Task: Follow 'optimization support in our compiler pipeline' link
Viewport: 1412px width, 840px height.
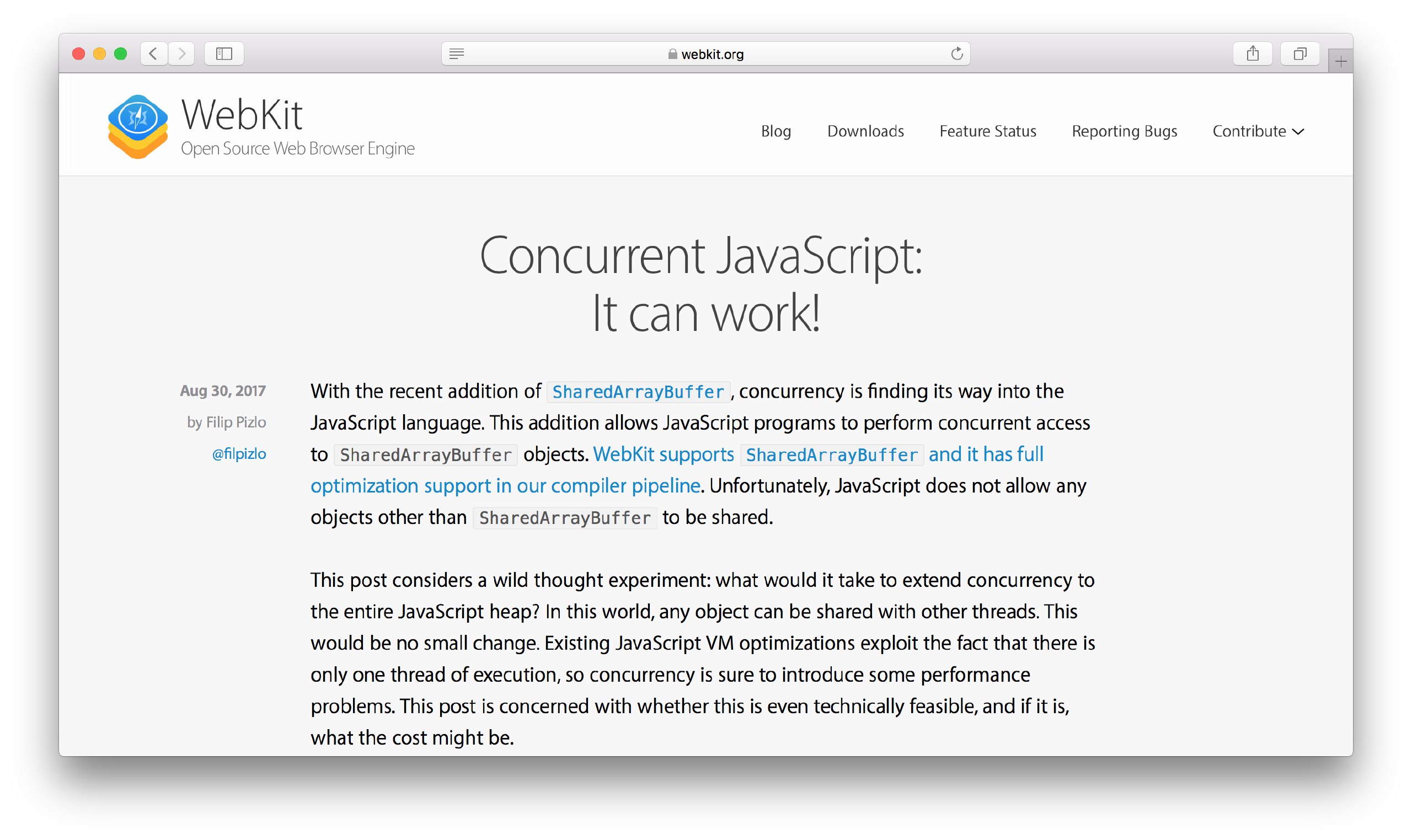Action: click(x=505, y=486)
